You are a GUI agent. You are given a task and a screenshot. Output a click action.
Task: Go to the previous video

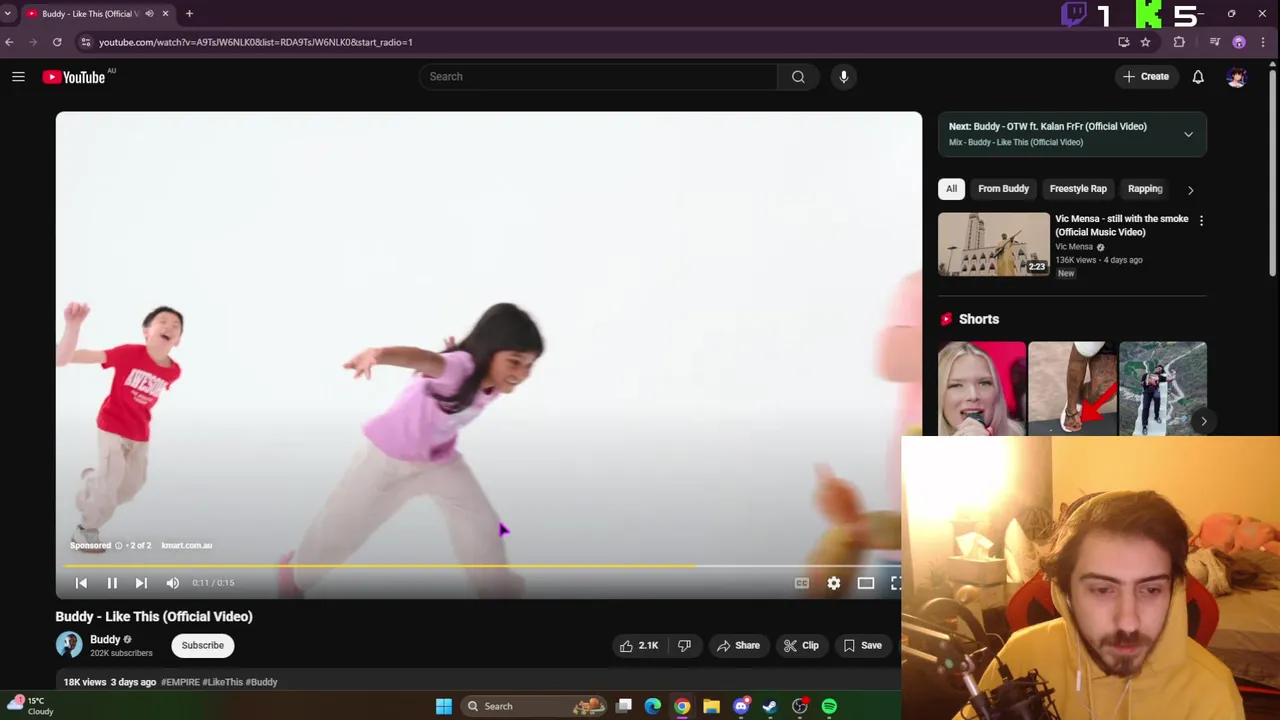click(x=81, y=583)
